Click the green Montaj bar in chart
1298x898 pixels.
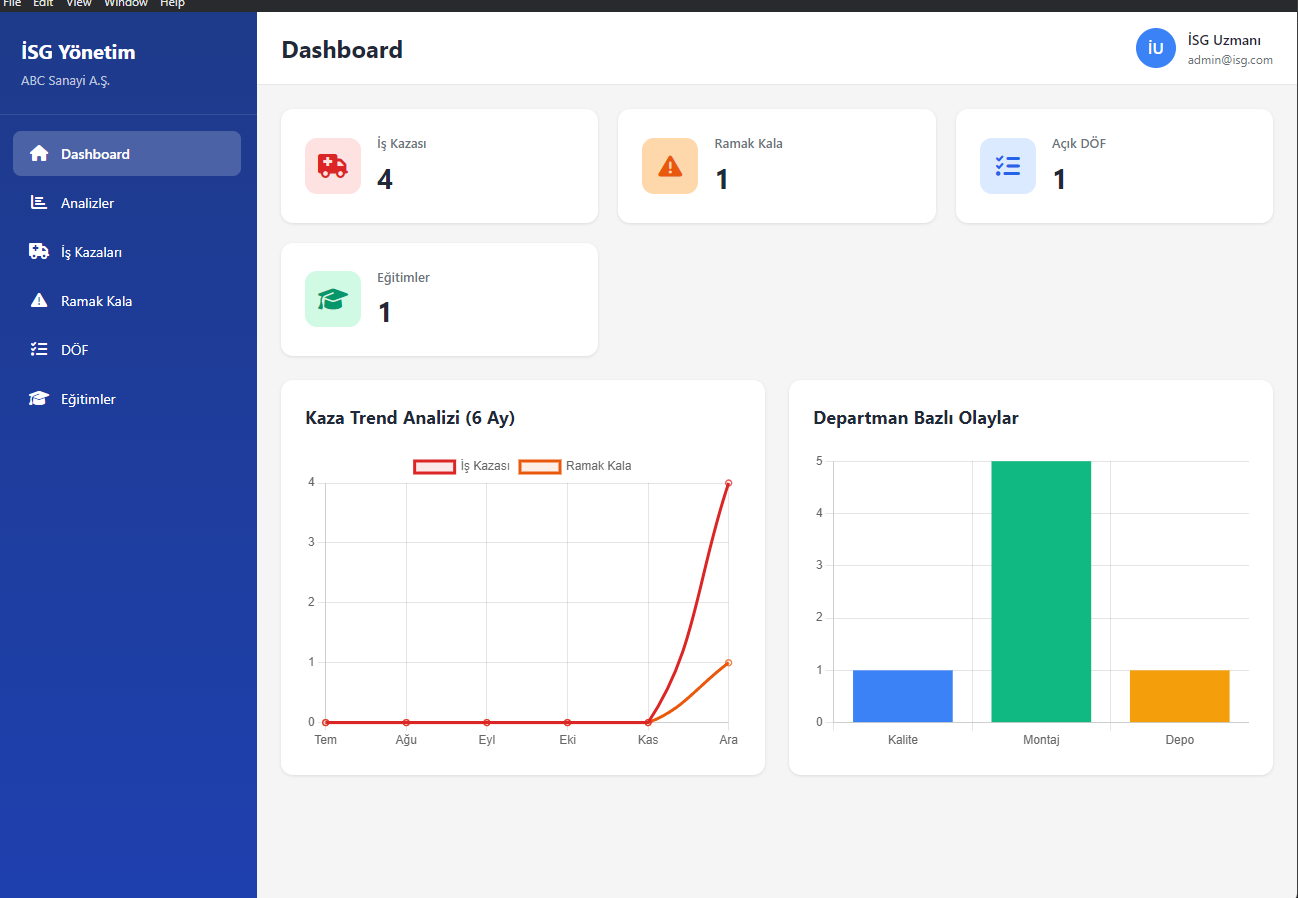coord(1040,591)
